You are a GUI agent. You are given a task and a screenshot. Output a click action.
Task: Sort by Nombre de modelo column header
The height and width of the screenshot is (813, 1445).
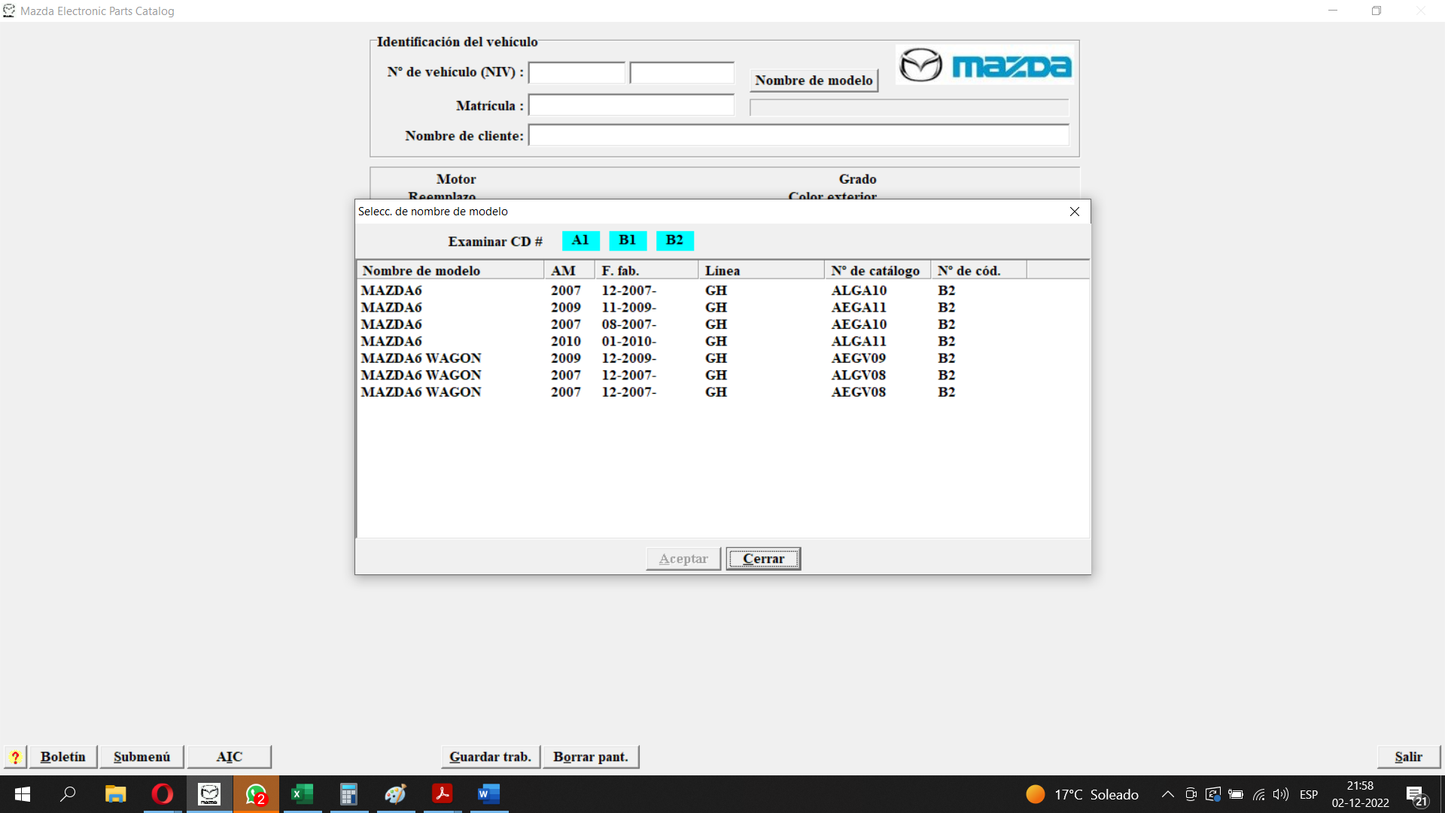[451, 271]
